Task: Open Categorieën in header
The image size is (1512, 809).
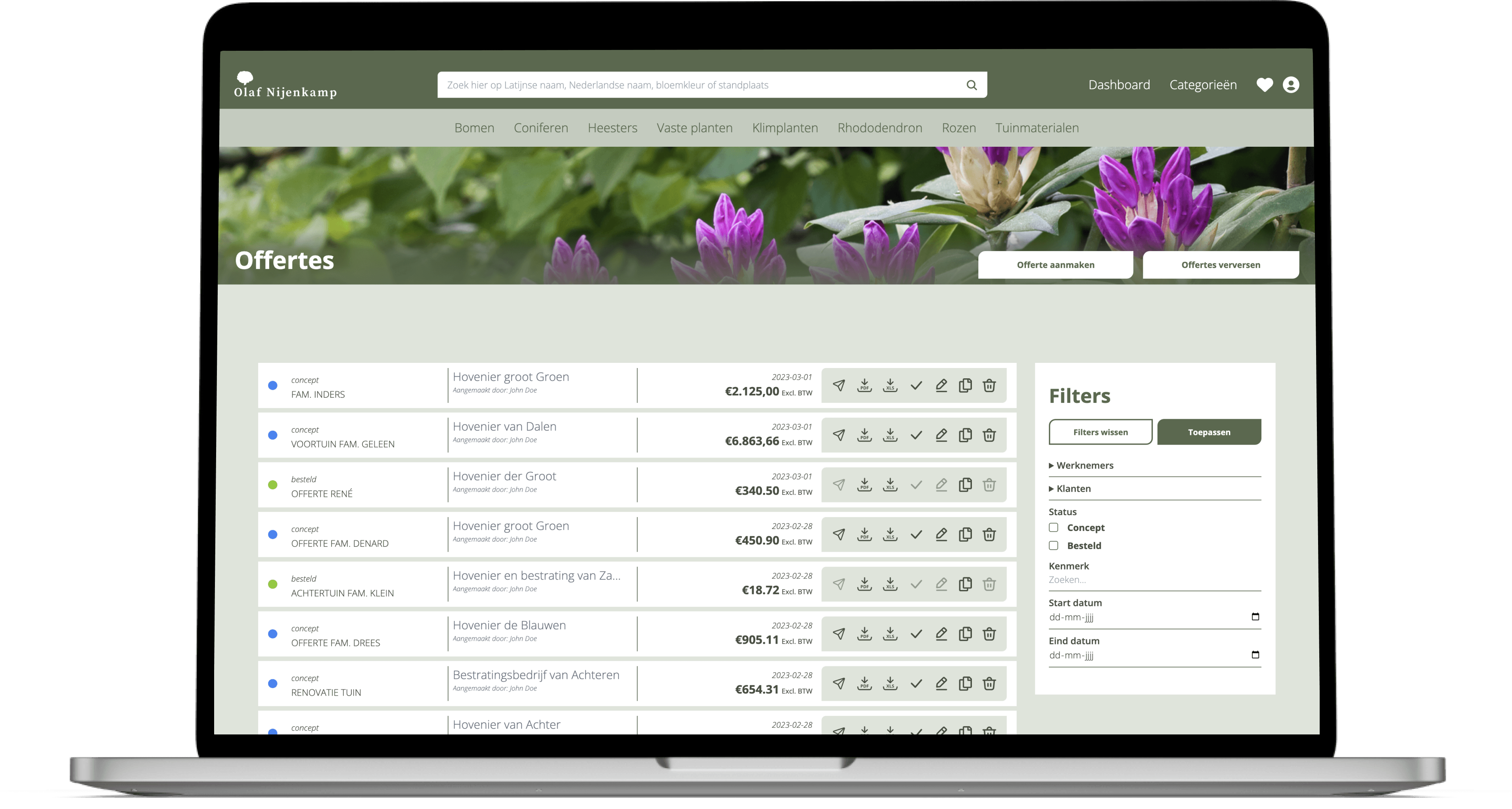Action: [x=1203, y=85]
